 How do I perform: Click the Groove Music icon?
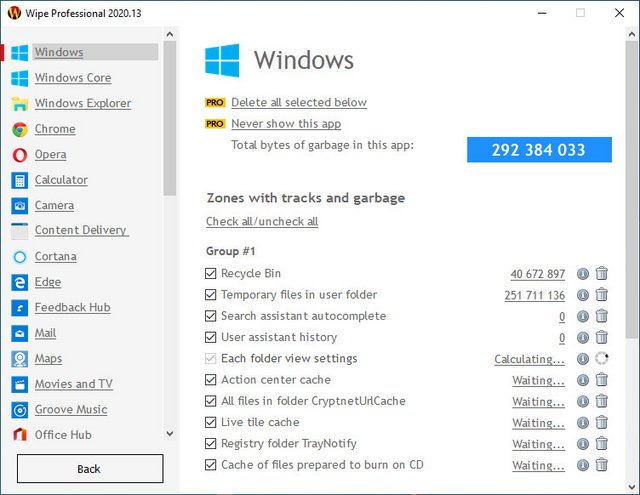click(x=20, y=410)
